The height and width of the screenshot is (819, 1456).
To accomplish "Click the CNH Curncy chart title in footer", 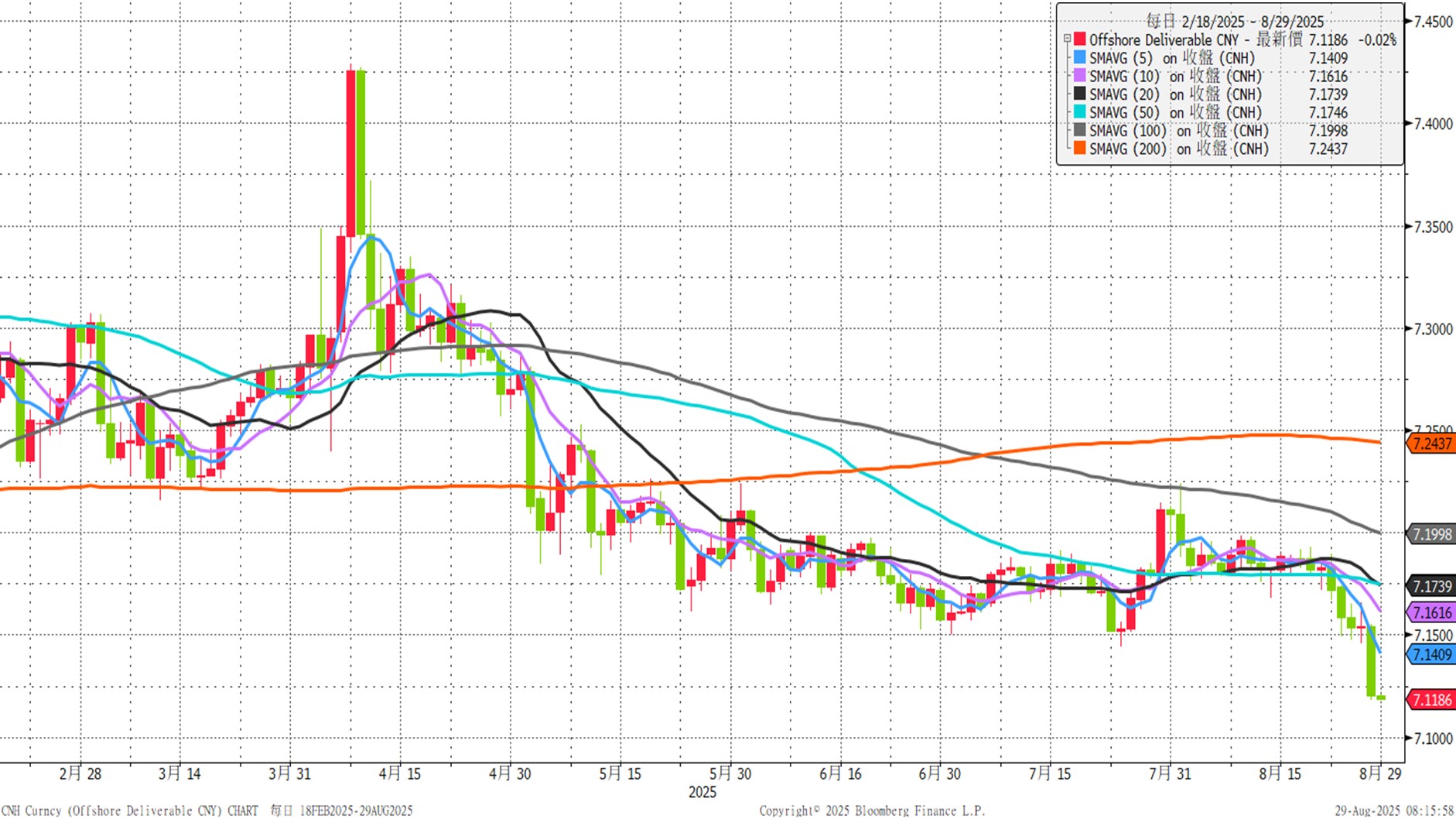I will coord(130,810).
